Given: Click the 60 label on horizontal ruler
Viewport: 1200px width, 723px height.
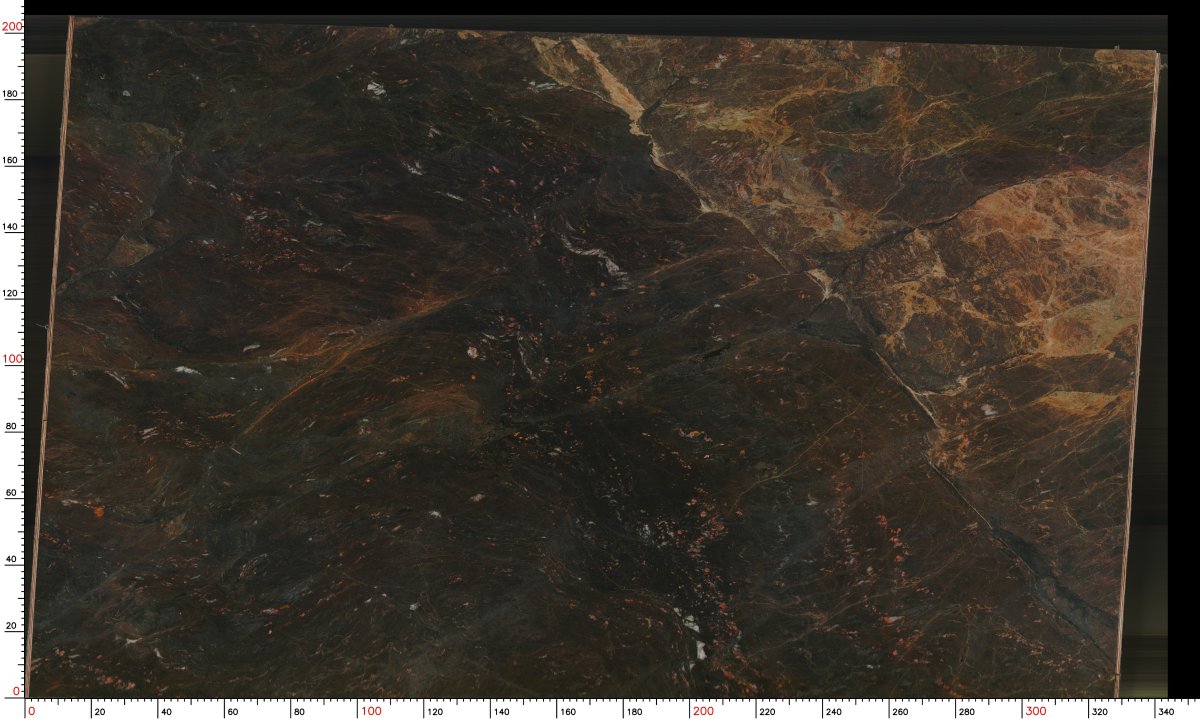Looking at the screenshot, I should tap(233, 712).
